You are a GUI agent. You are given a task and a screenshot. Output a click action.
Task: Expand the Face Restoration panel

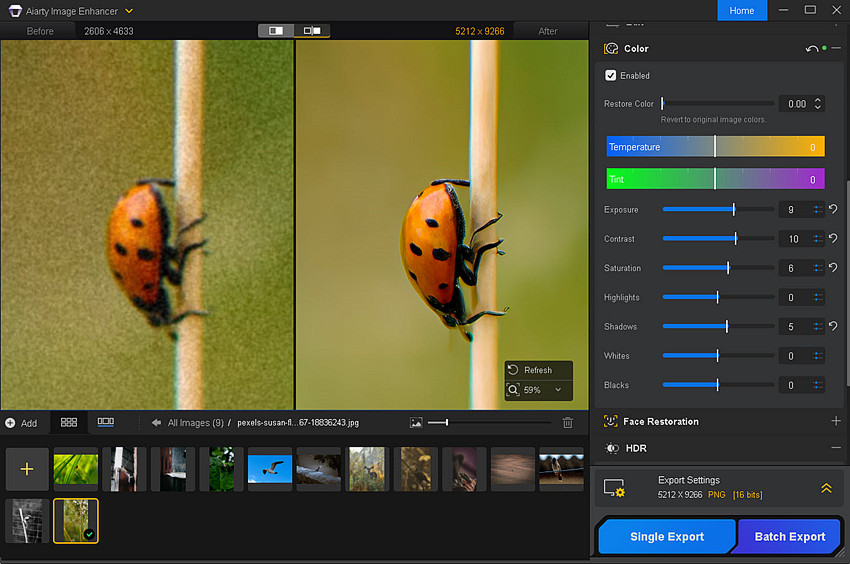click(x=836, y=421)
